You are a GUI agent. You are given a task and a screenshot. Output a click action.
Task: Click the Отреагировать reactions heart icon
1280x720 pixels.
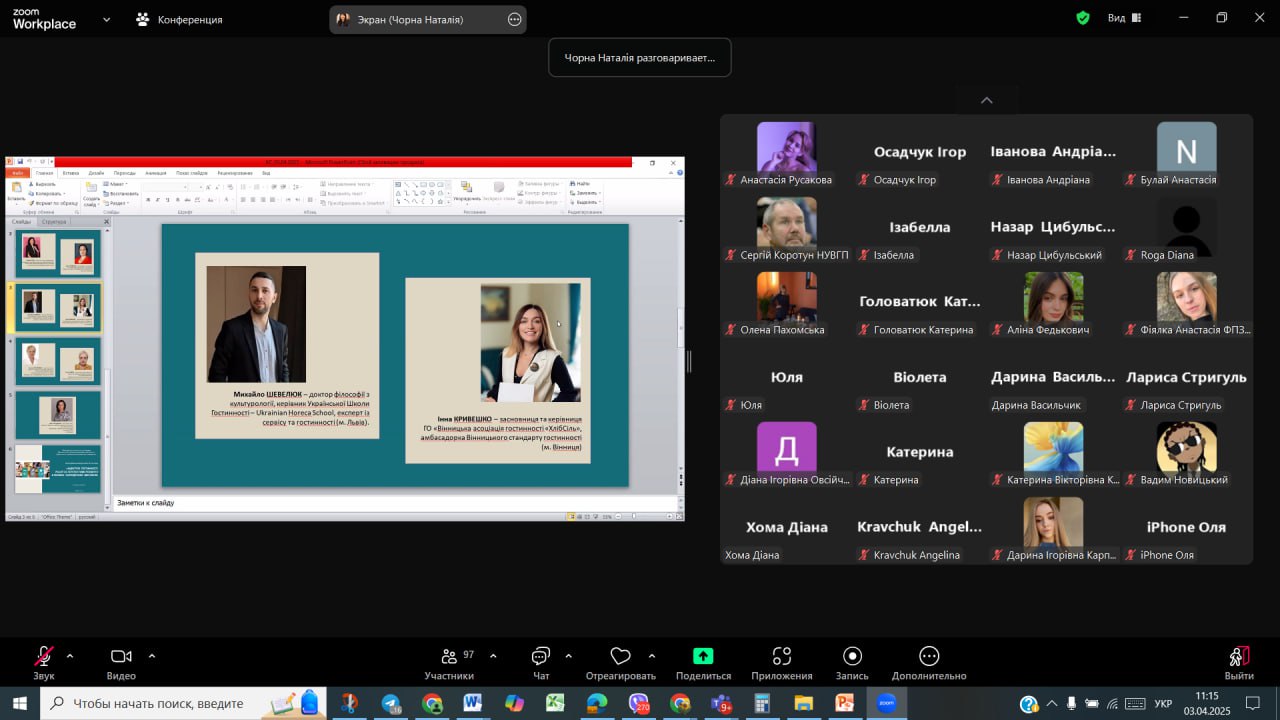point(620,657)
